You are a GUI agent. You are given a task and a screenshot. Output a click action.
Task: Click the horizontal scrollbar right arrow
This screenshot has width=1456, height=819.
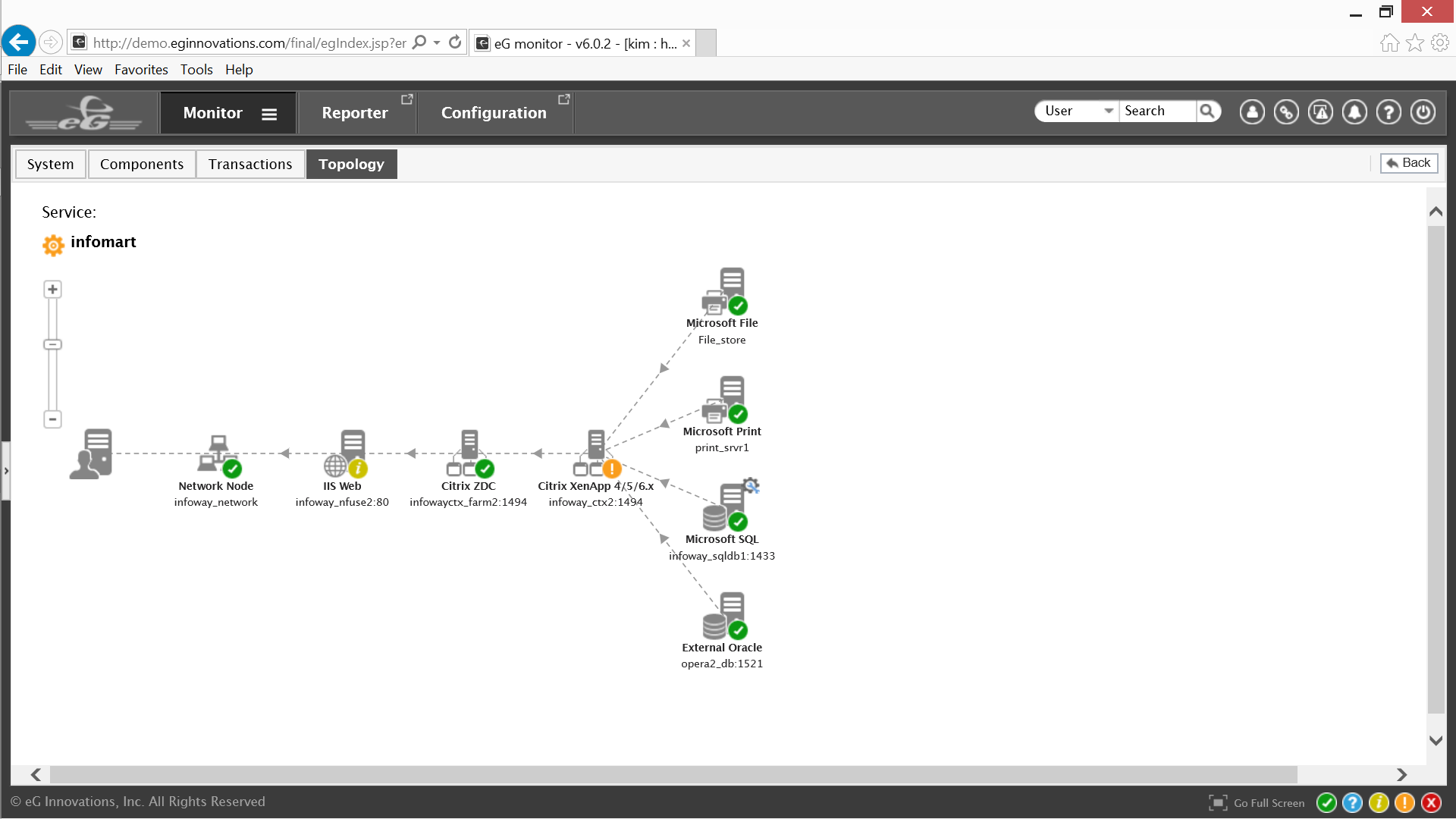pos(1401,774)
